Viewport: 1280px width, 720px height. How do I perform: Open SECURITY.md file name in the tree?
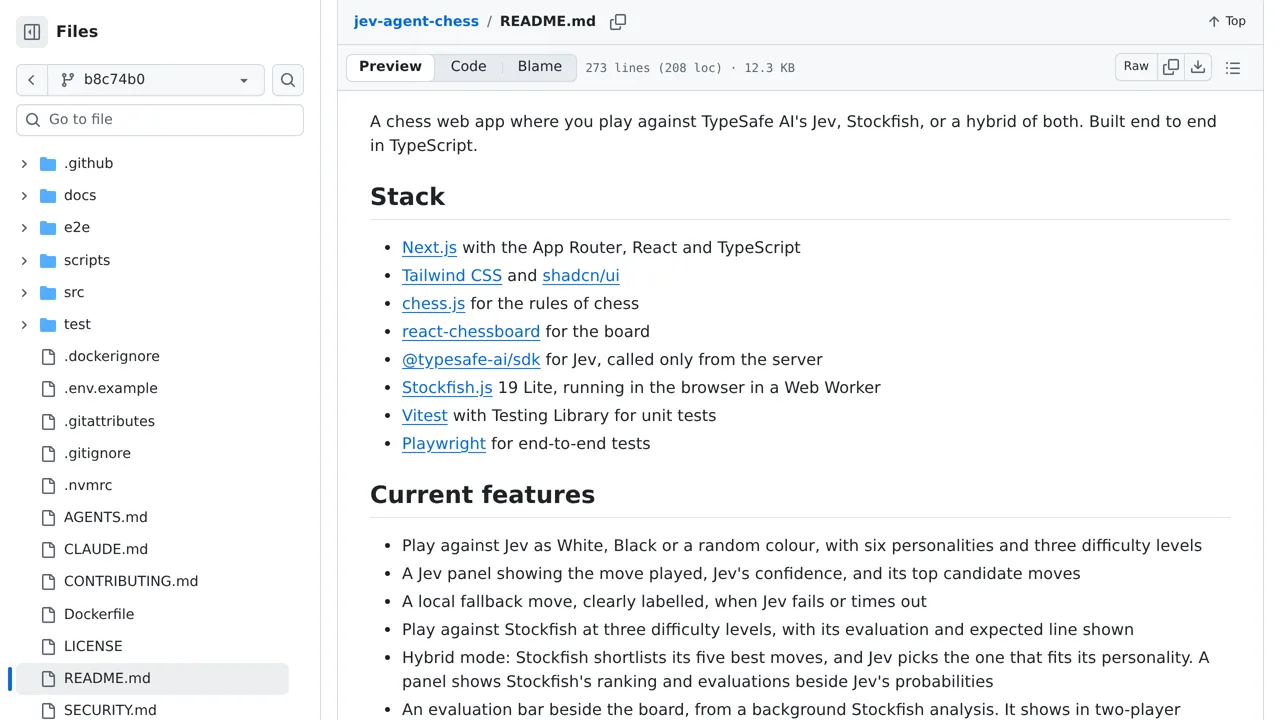[x=110, y=711]
